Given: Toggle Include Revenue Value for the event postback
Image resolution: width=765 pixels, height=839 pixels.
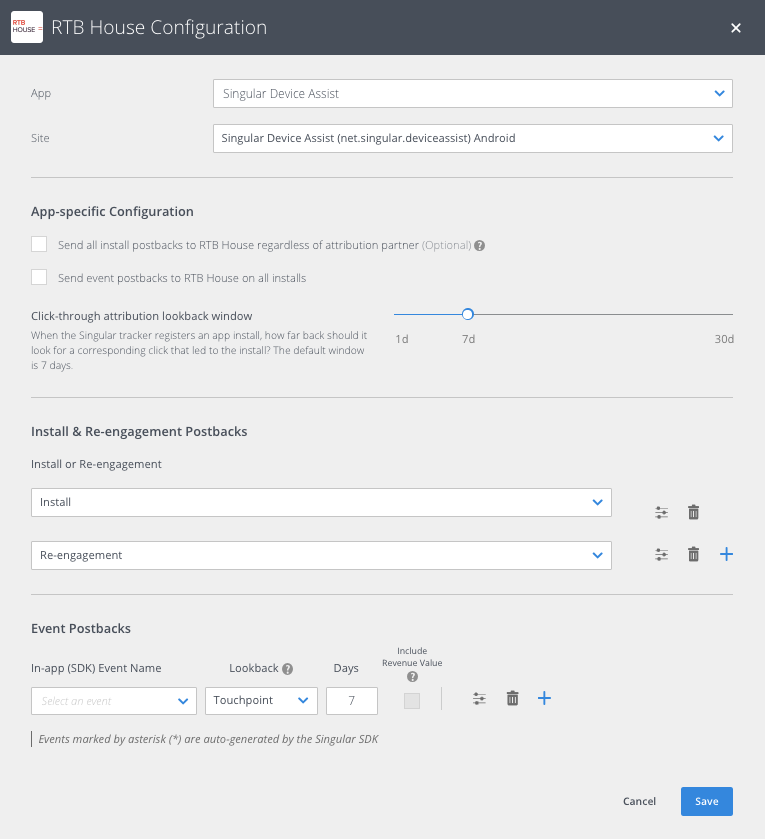Looking at the screenshot, I should 411,701.
